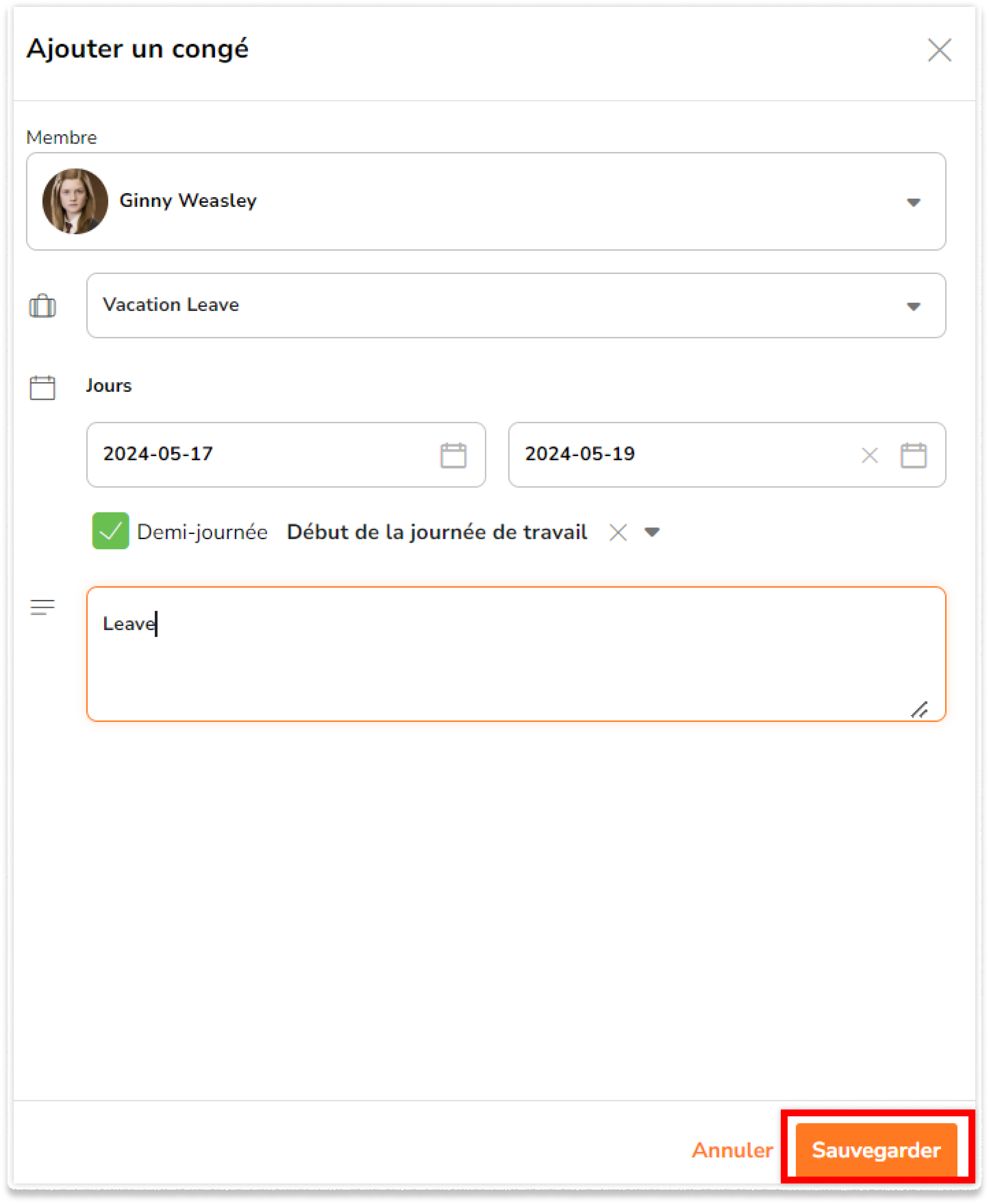Uncheck the Demi-journée checkbox
Image resolution: width=989 pixels, height=1204 pixels.
coord(111,531)
